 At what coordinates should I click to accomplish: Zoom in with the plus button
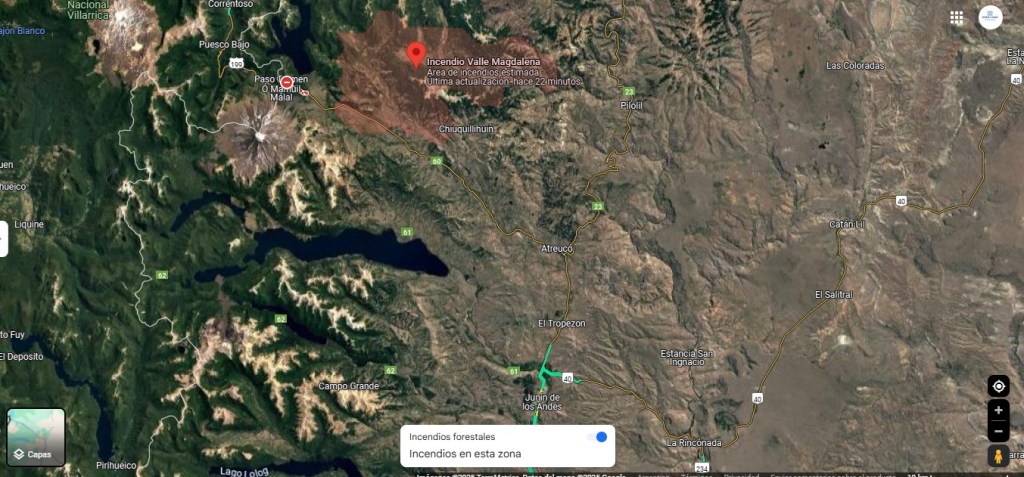pos(998,410)
